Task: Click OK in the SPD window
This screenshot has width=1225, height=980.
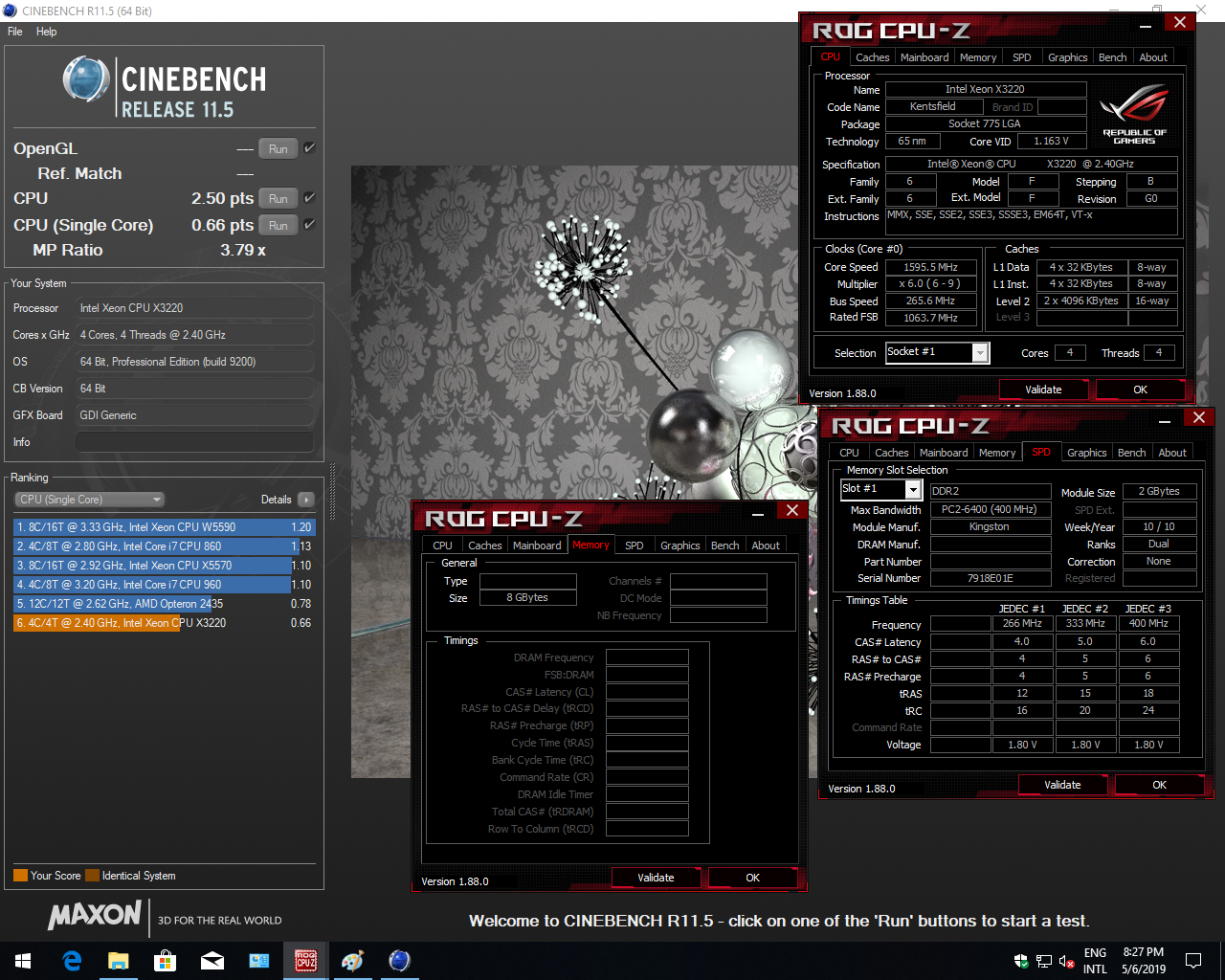Action: pos(1159,785)
